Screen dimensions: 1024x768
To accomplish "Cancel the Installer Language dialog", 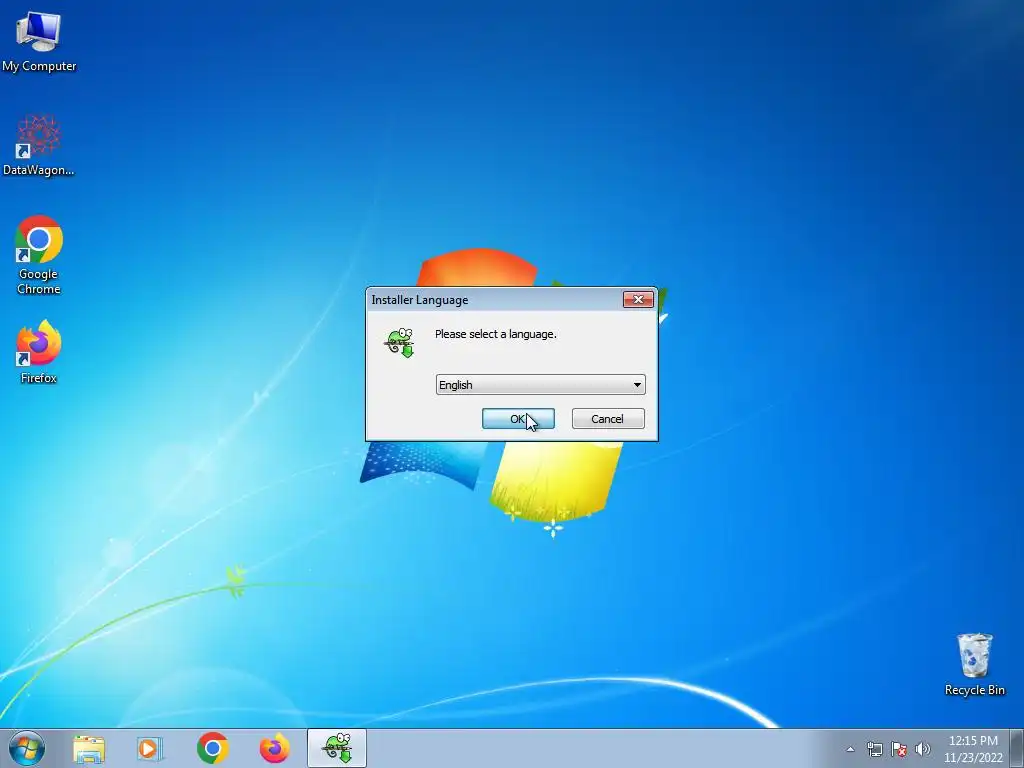I will pyautogui.click(x=608, y=419).
